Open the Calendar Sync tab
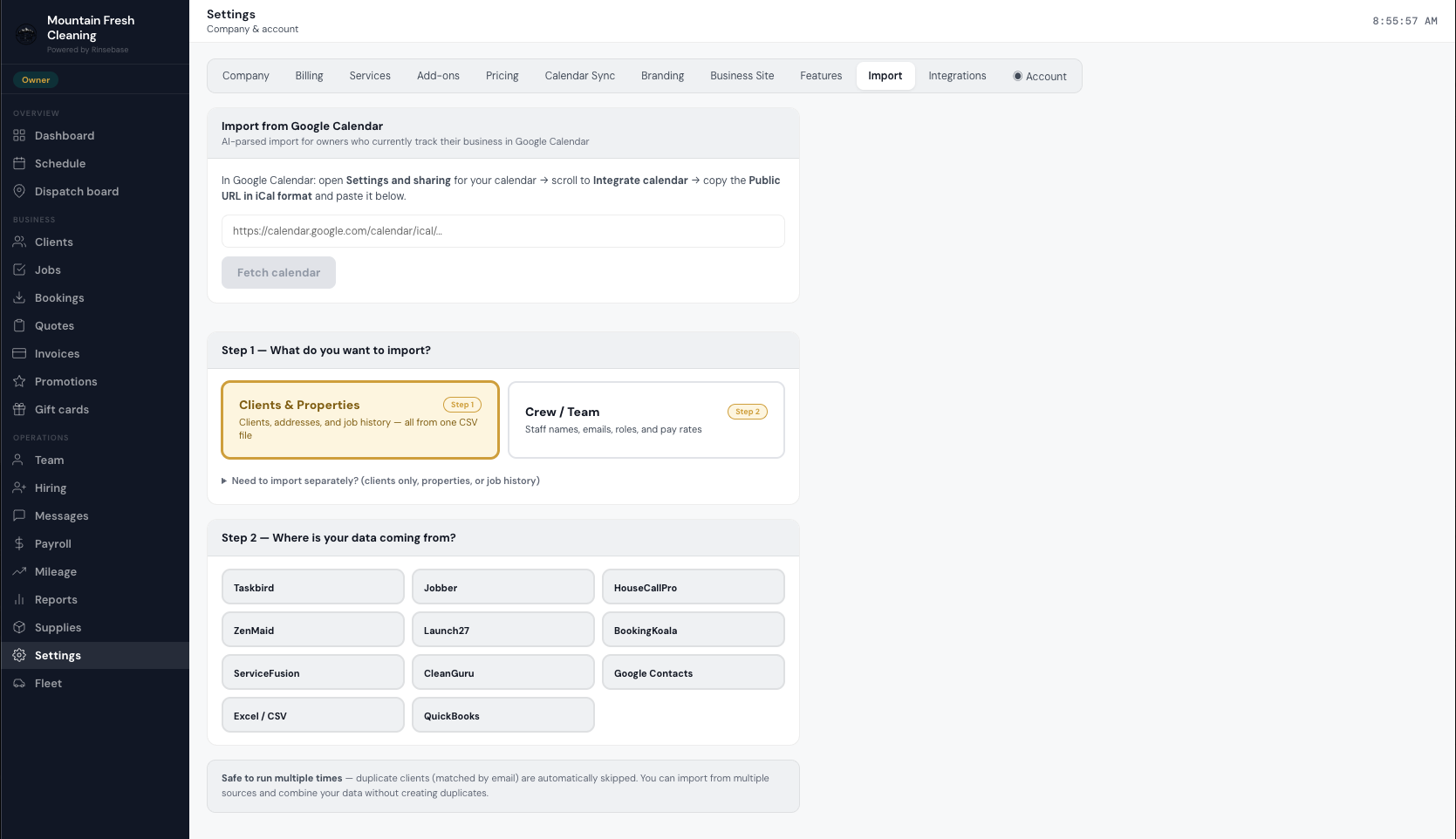Viewport: 1456px width, 839px height. point(580,76)
